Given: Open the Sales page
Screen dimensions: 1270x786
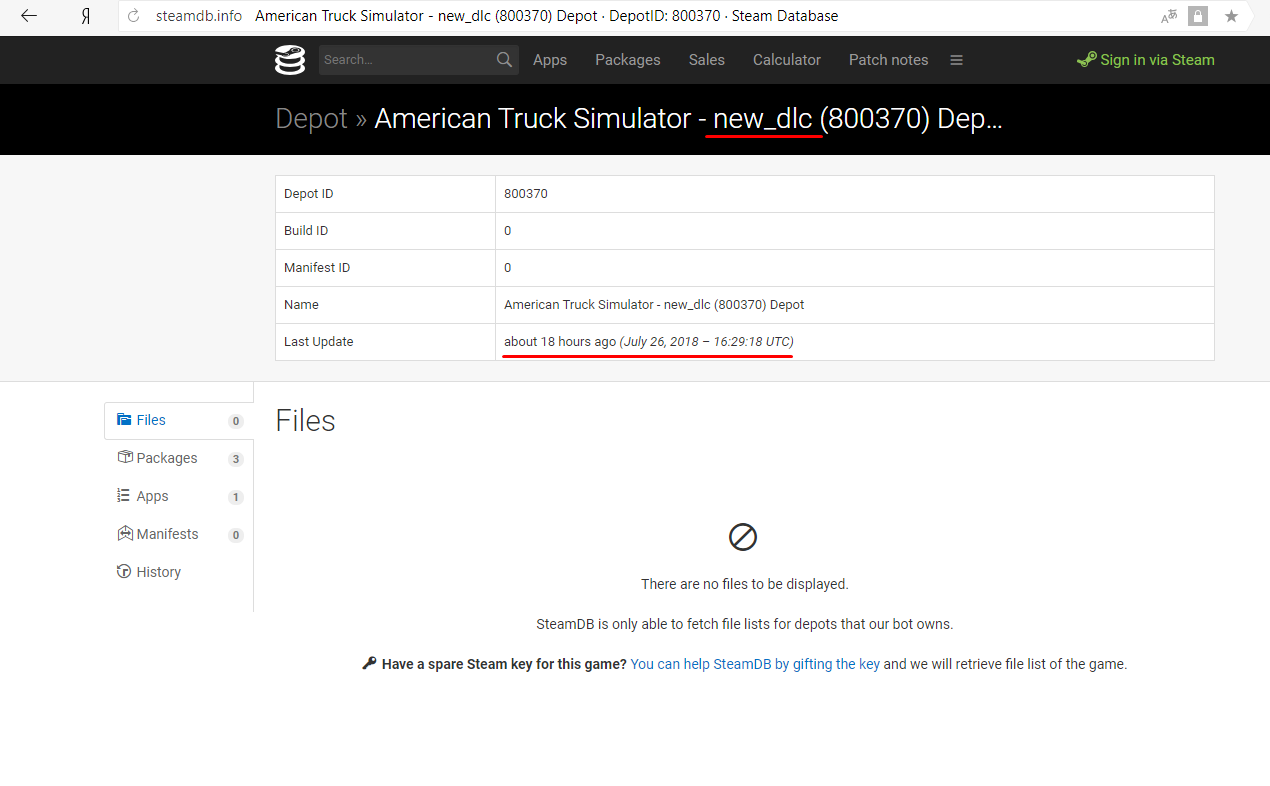Looking at the screenshot, I should click(706, 60).
